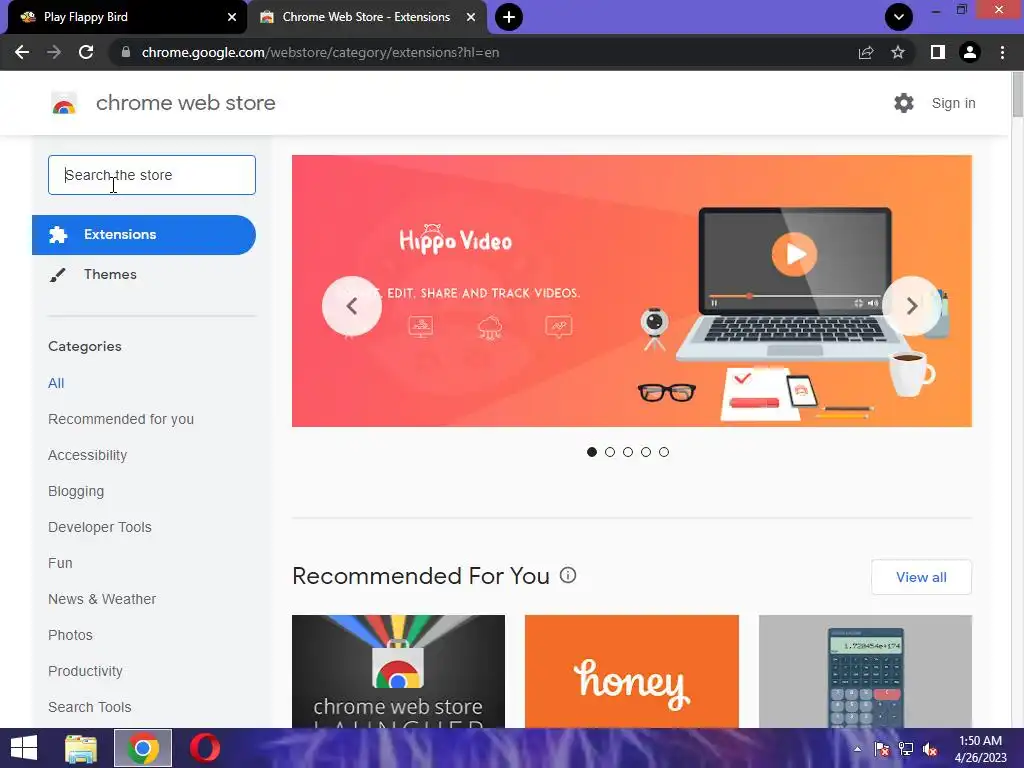
Task: Close the Play Flappy Bird tab
Action: pos(232,17)
